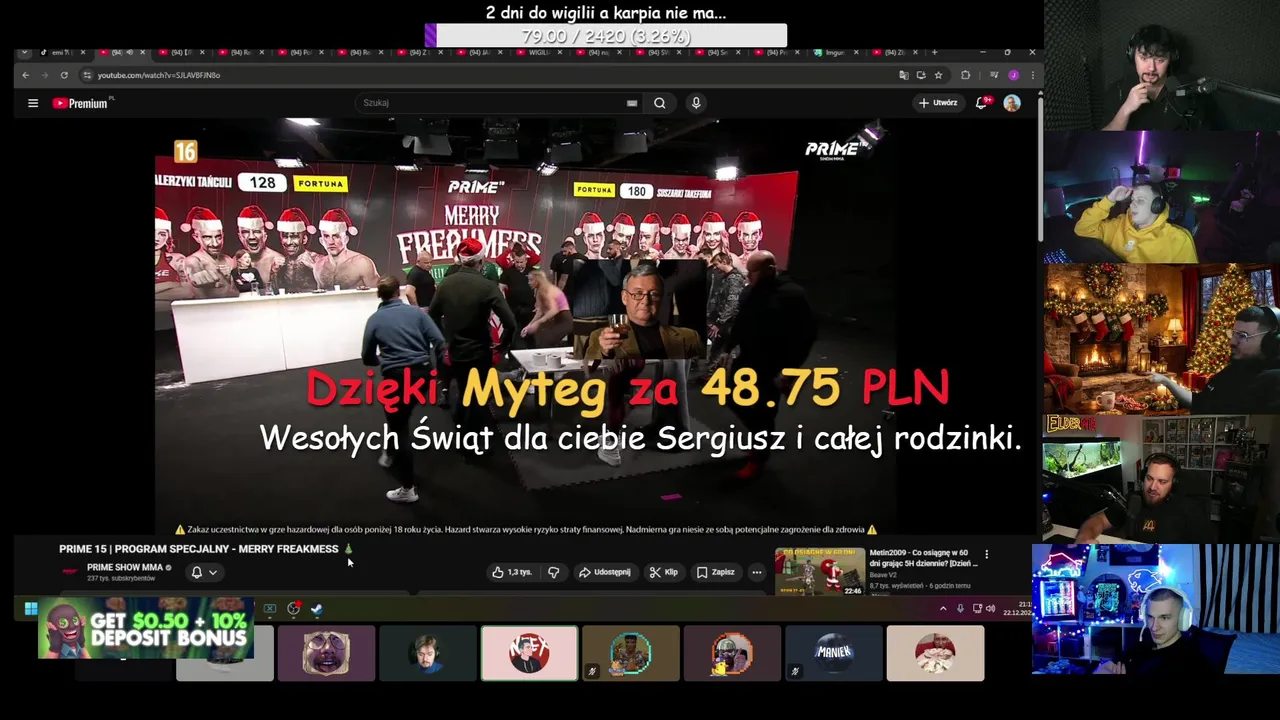
Task: Click the browser forward arrow
Action: coord(44,75)
